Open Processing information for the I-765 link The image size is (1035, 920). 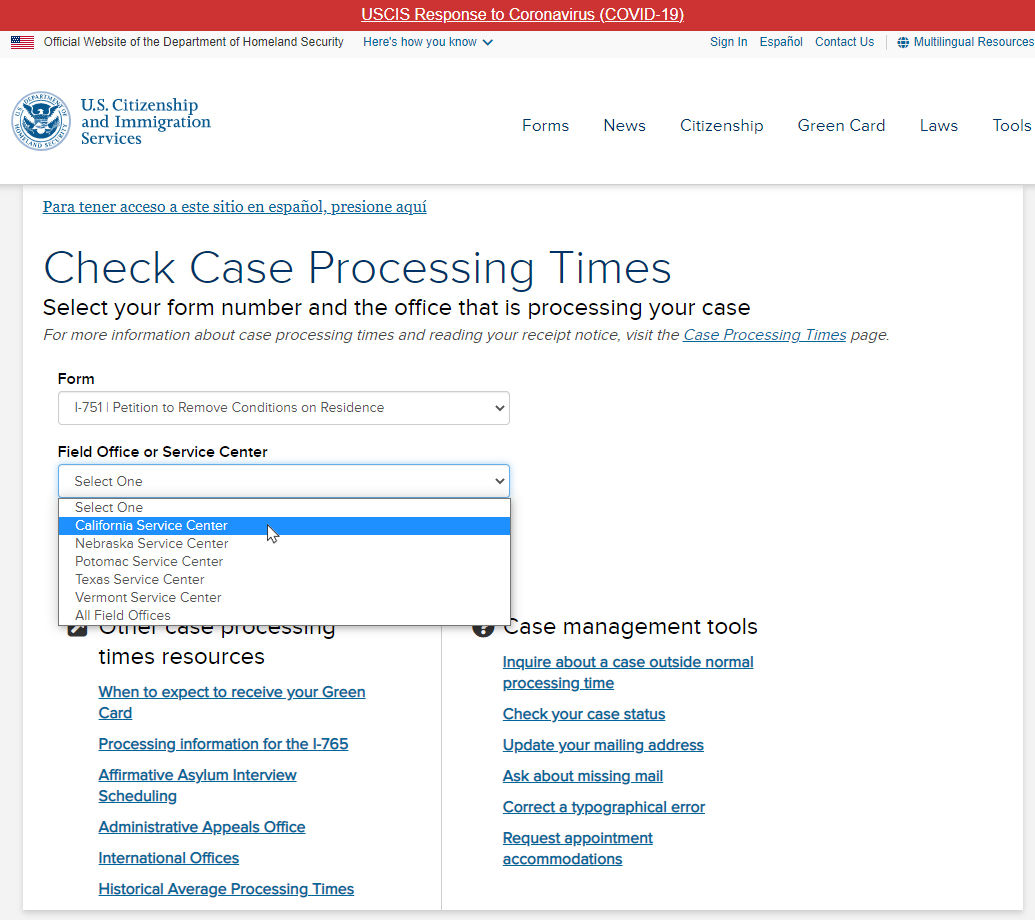point(223,744)
